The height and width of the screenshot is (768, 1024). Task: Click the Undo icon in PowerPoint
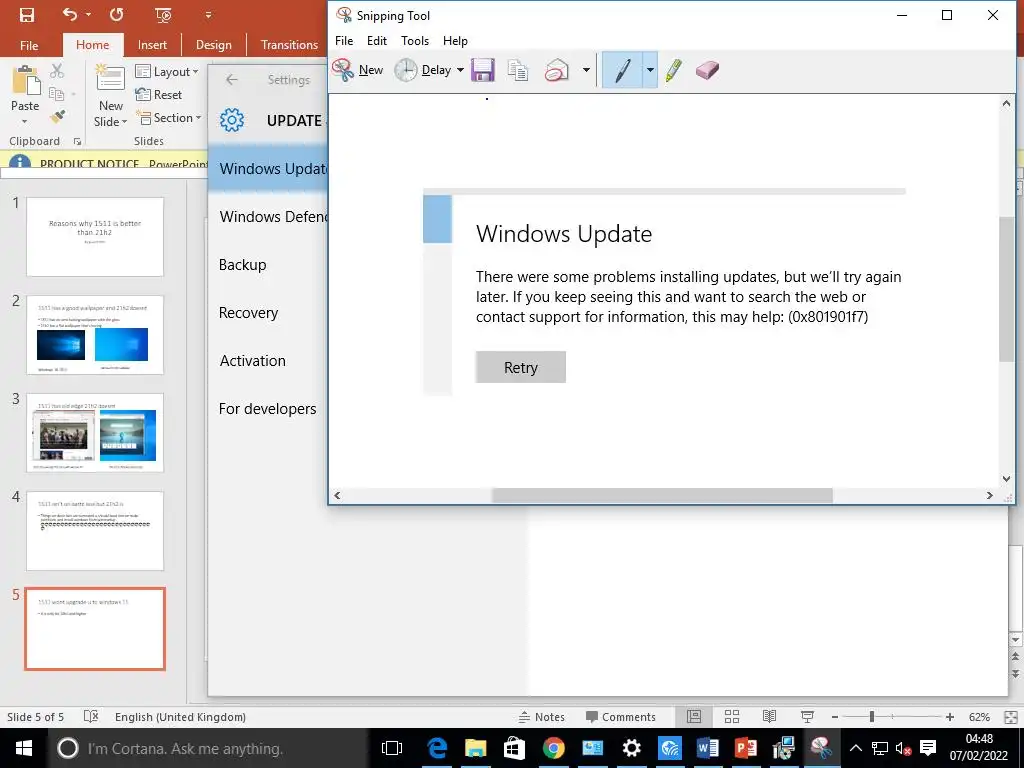click(70, 14)
